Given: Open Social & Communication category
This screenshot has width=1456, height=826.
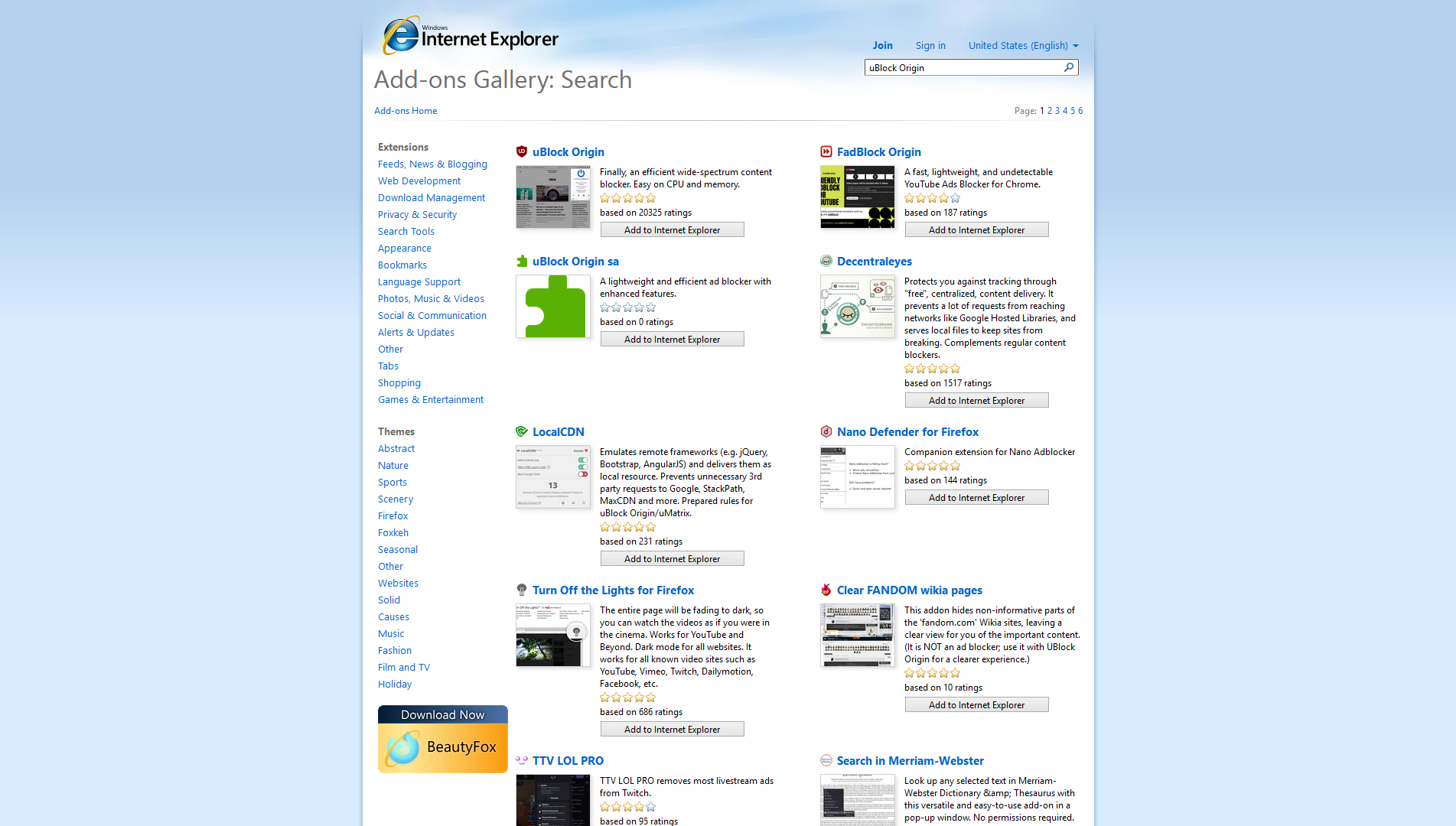Looking at the screenshot, I should [432, 315].
